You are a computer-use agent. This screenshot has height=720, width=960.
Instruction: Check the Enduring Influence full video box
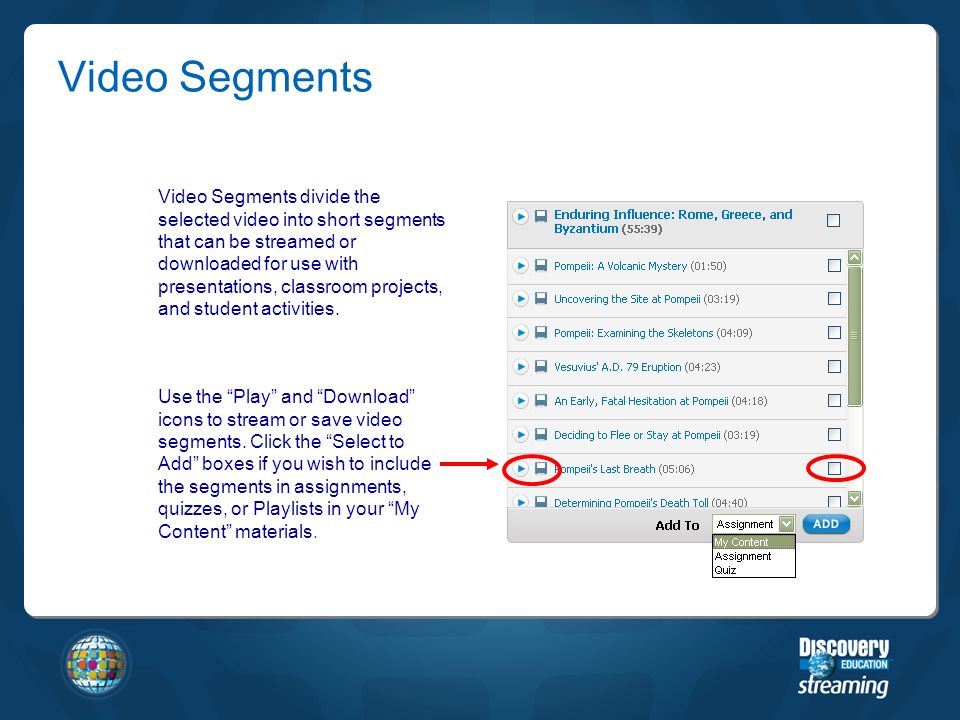click(x=833, y=220)
